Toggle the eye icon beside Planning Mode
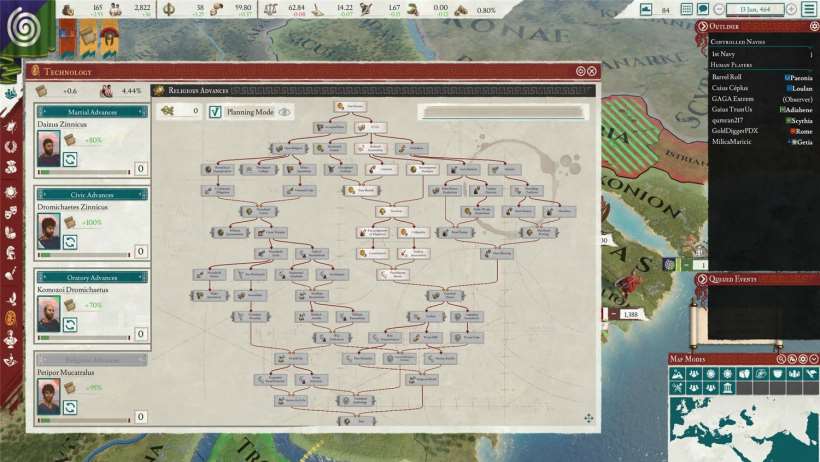 coord(285,113)
